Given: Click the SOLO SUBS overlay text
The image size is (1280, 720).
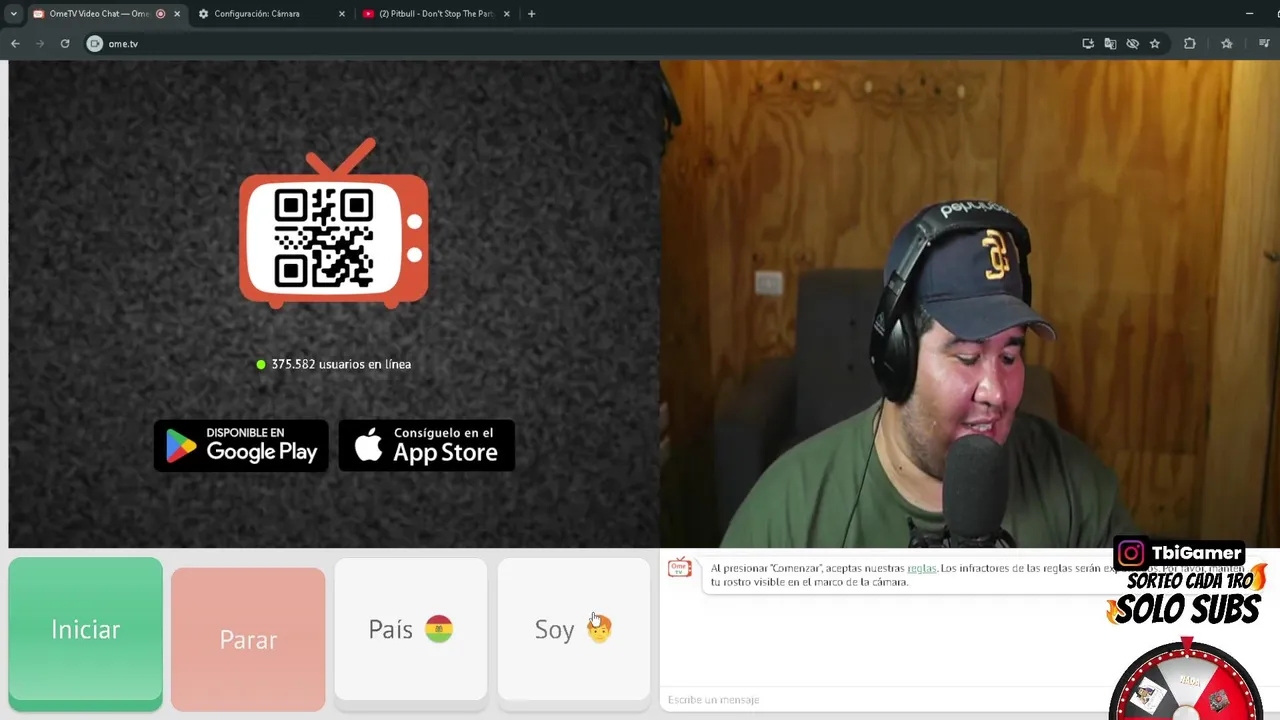Looking at the screenshot, I should pos(1187,608).
